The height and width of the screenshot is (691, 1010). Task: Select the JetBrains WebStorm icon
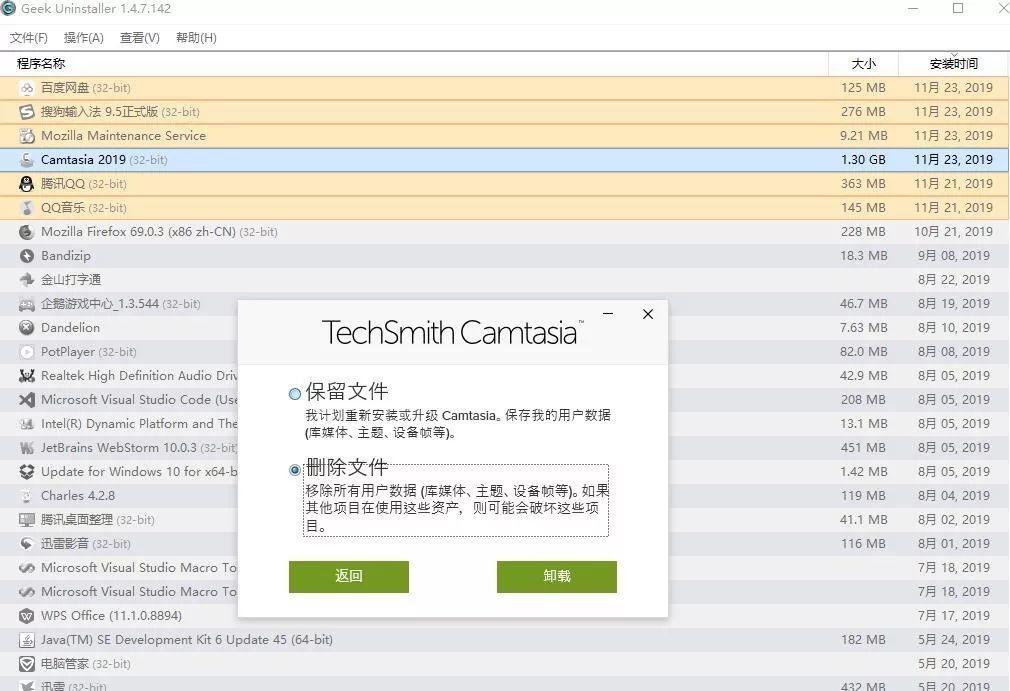coord(26,447)
